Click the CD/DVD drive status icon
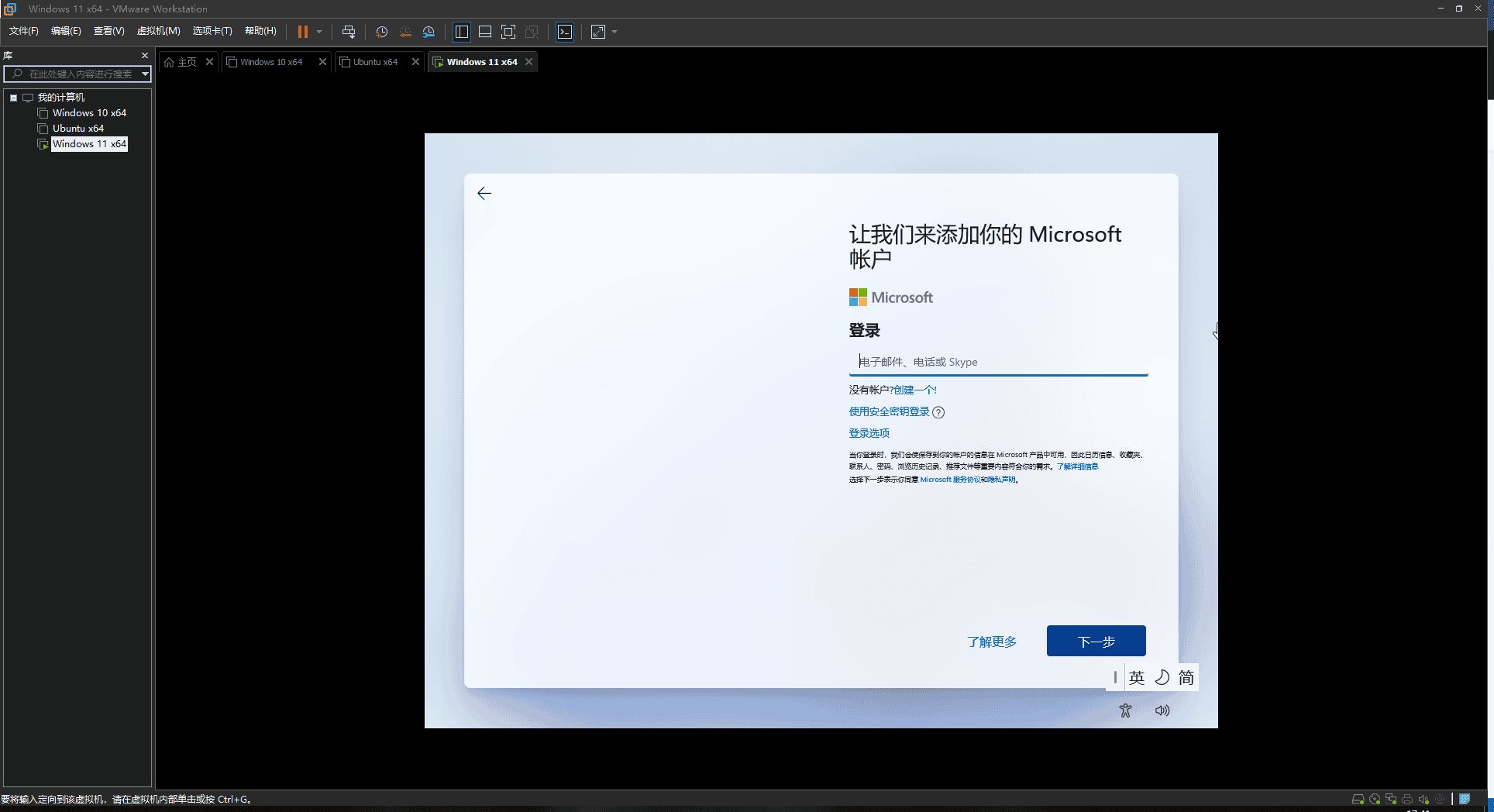 coord(1375,799)
